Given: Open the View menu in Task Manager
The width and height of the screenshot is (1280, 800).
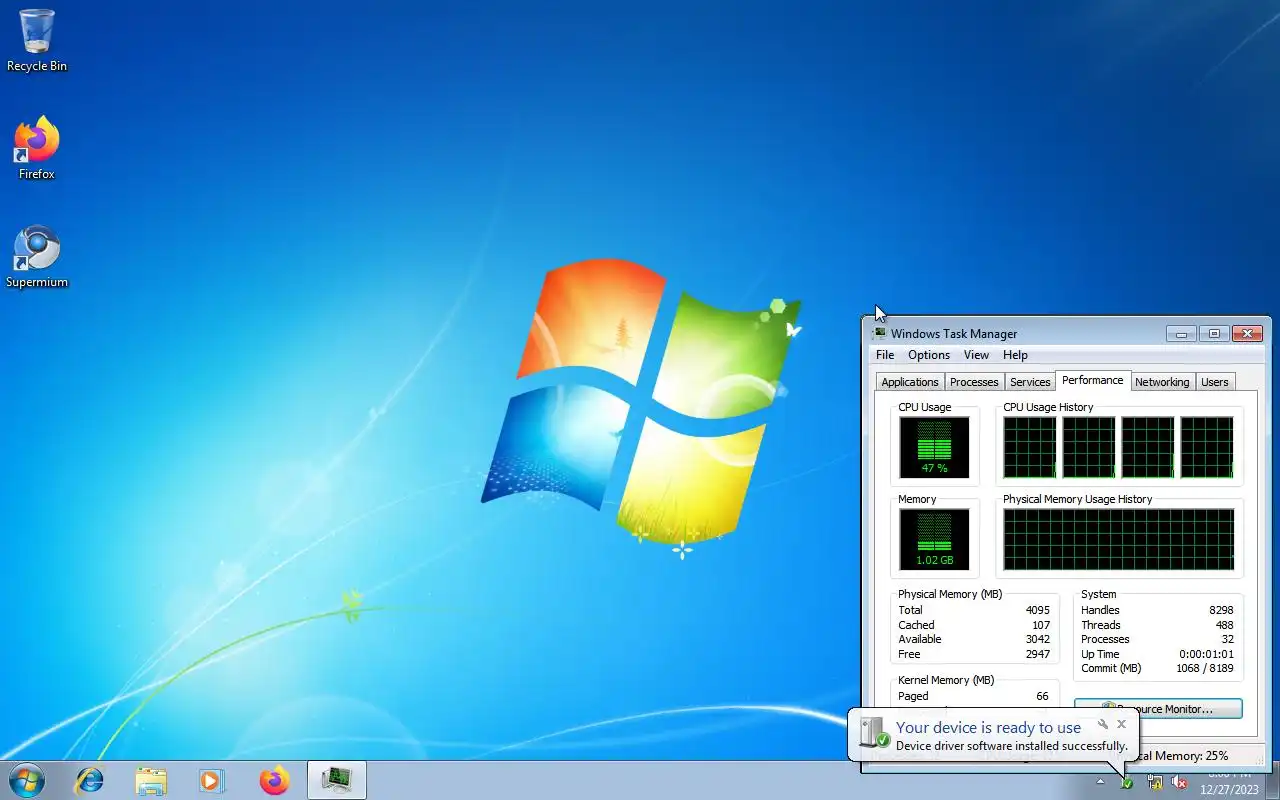Looking at the screenshot, I should (x=976, y=355).
